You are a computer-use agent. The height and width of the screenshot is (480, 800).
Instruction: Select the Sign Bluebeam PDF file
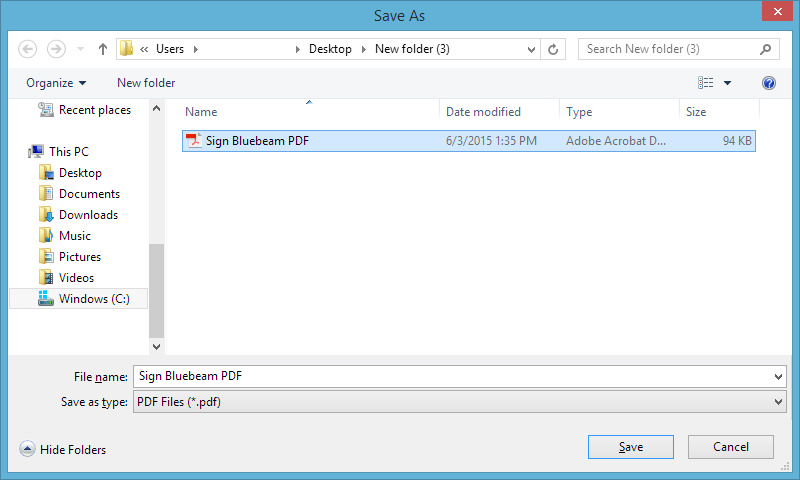pyautogui.click(x=468, y=141)
